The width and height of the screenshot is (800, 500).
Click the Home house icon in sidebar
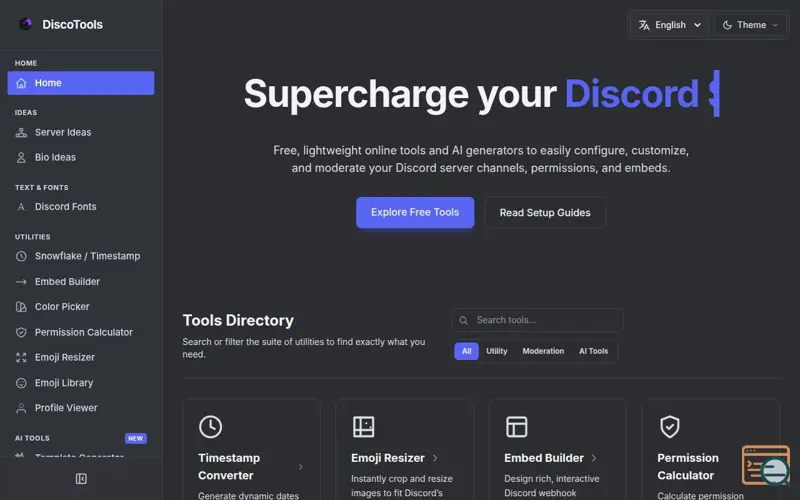[x=21, y=83]
